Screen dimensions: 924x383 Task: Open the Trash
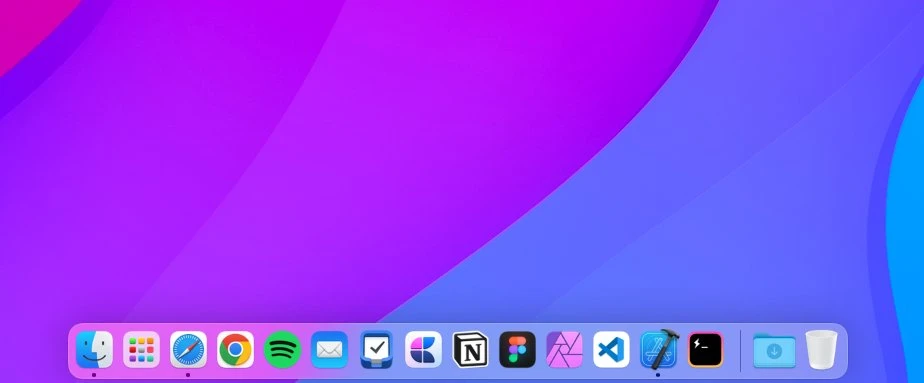[x=821, y=349]
